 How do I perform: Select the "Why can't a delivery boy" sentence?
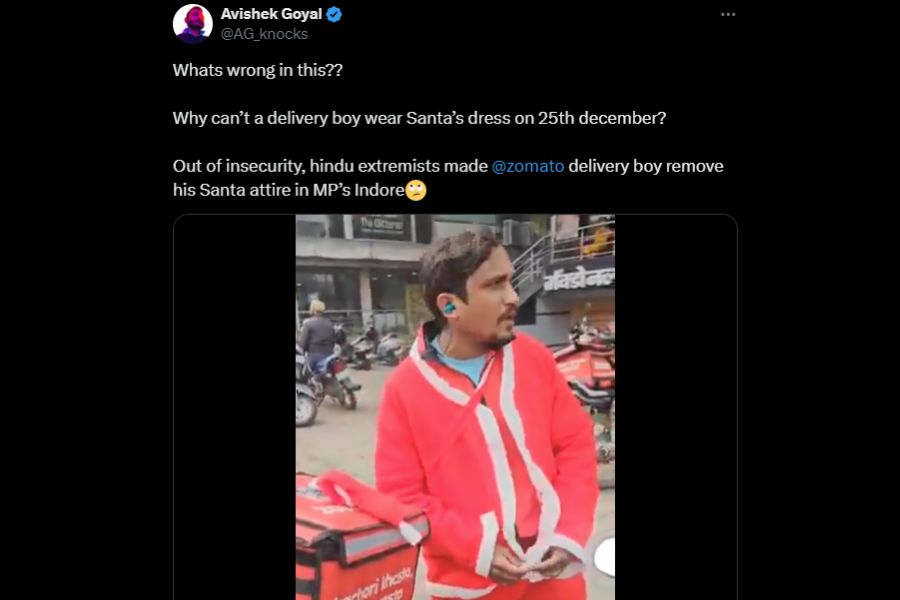pos(419,118)
